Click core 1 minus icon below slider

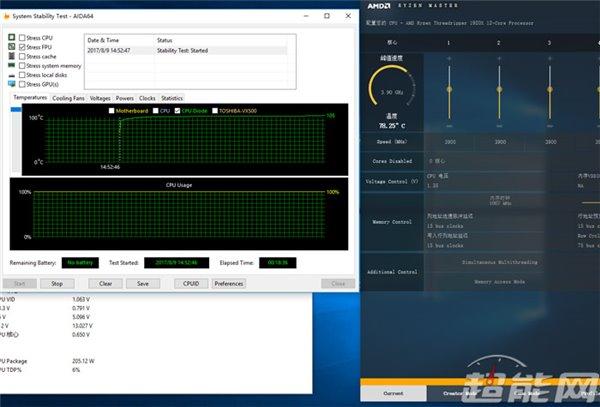[449, 126]
